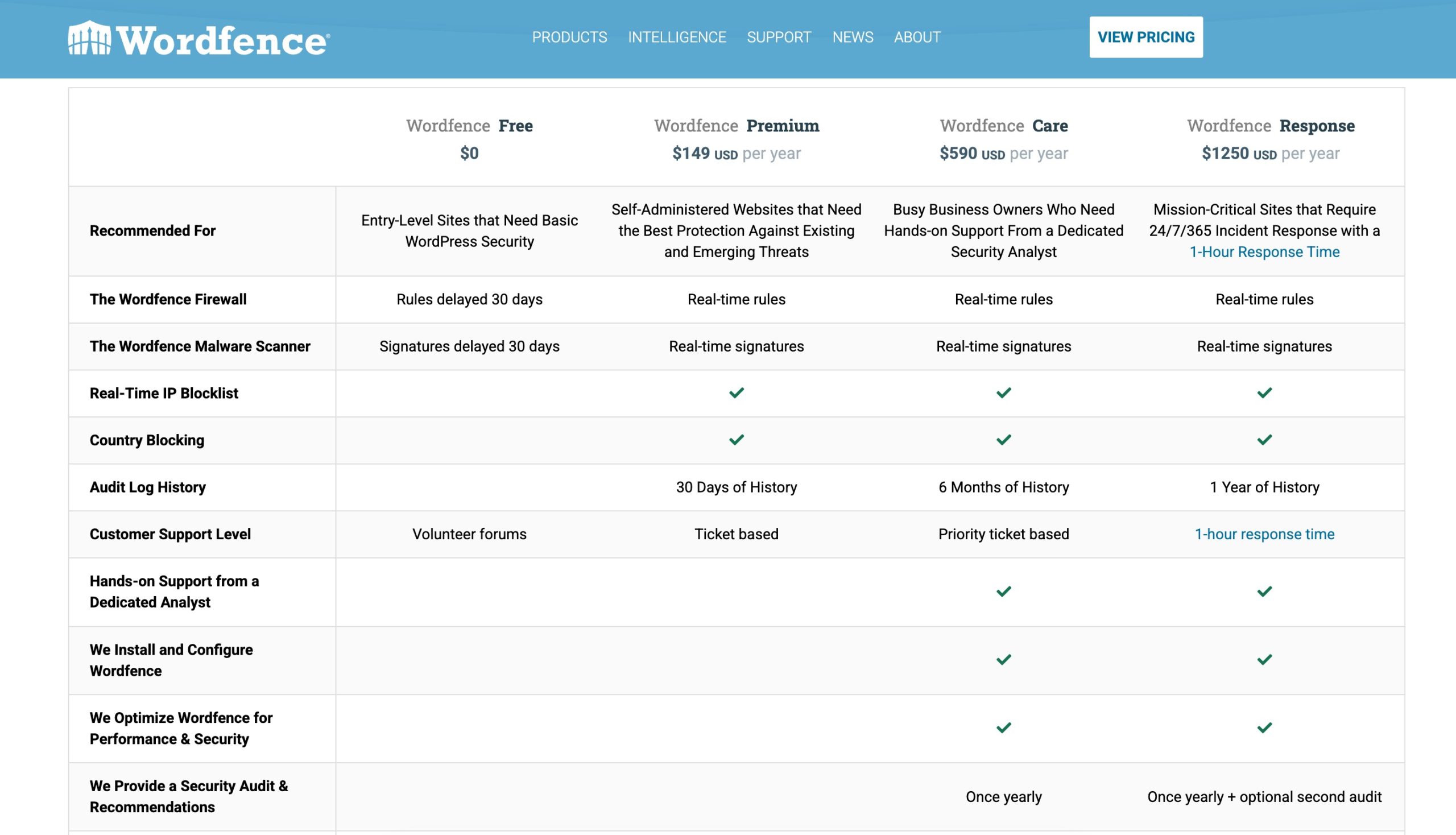Click the Response 'Real-time signatures' cell
Image resolution: width=1456 pixels, height=835 pixels.
tap(1264, 346)
